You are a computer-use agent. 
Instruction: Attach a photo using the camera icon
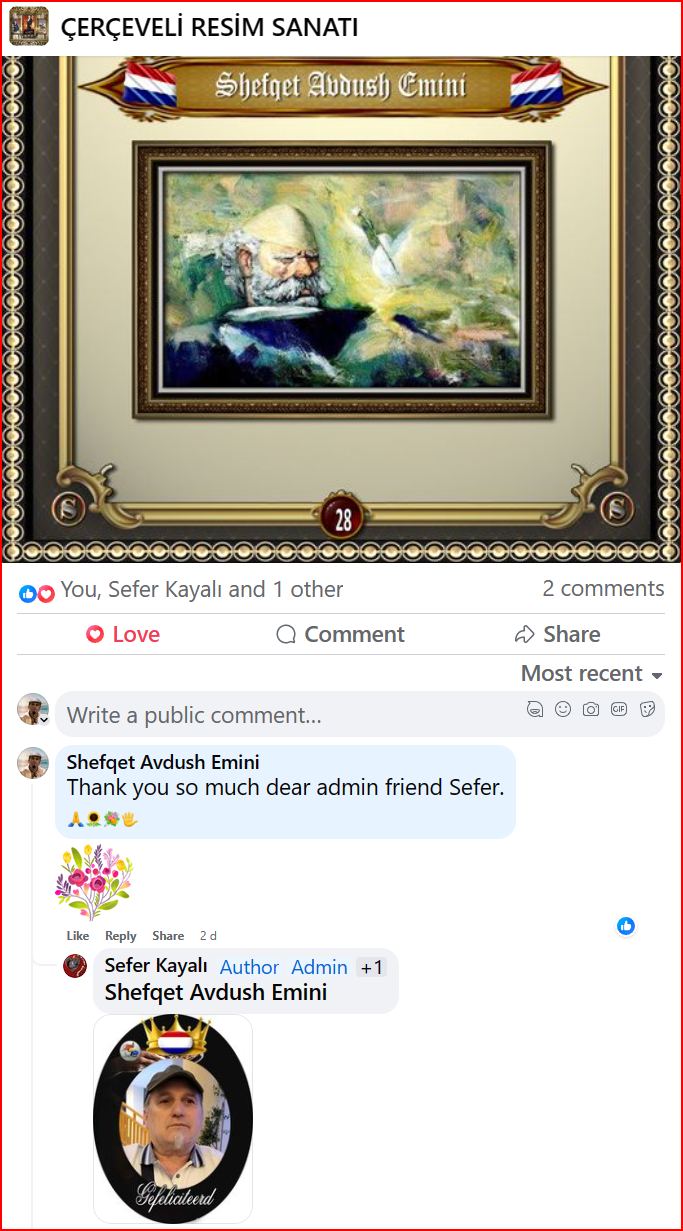click(x=591, y=709)
